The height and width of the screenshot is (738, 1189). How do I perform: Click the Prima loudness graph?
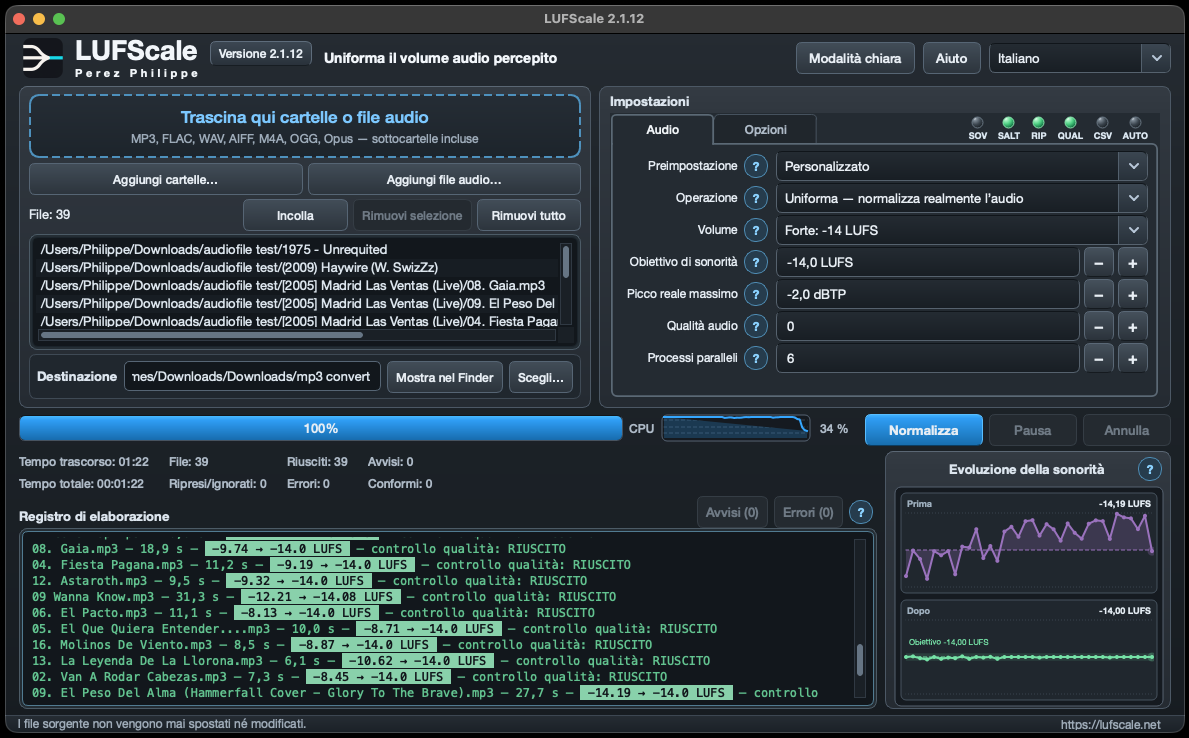1028,542
